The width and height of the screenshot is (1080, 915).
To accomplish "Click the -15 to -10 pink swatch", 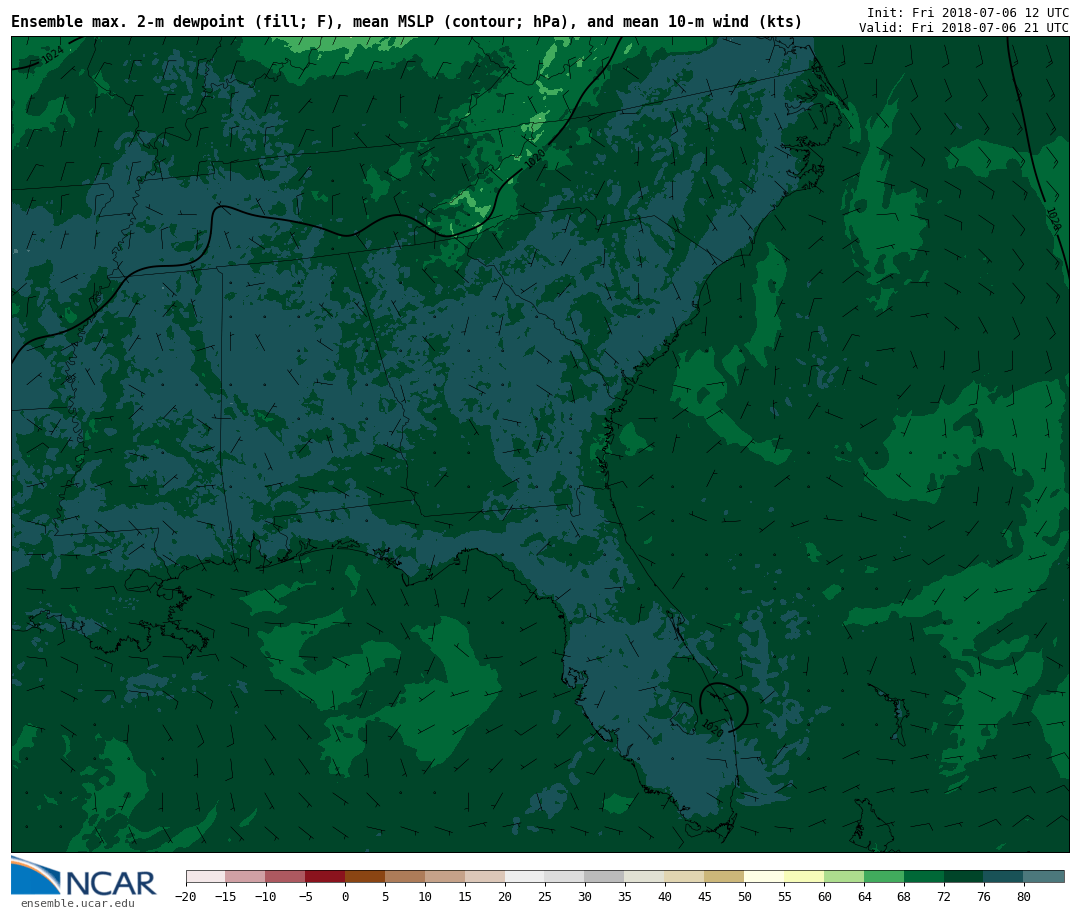I will 246,877.
